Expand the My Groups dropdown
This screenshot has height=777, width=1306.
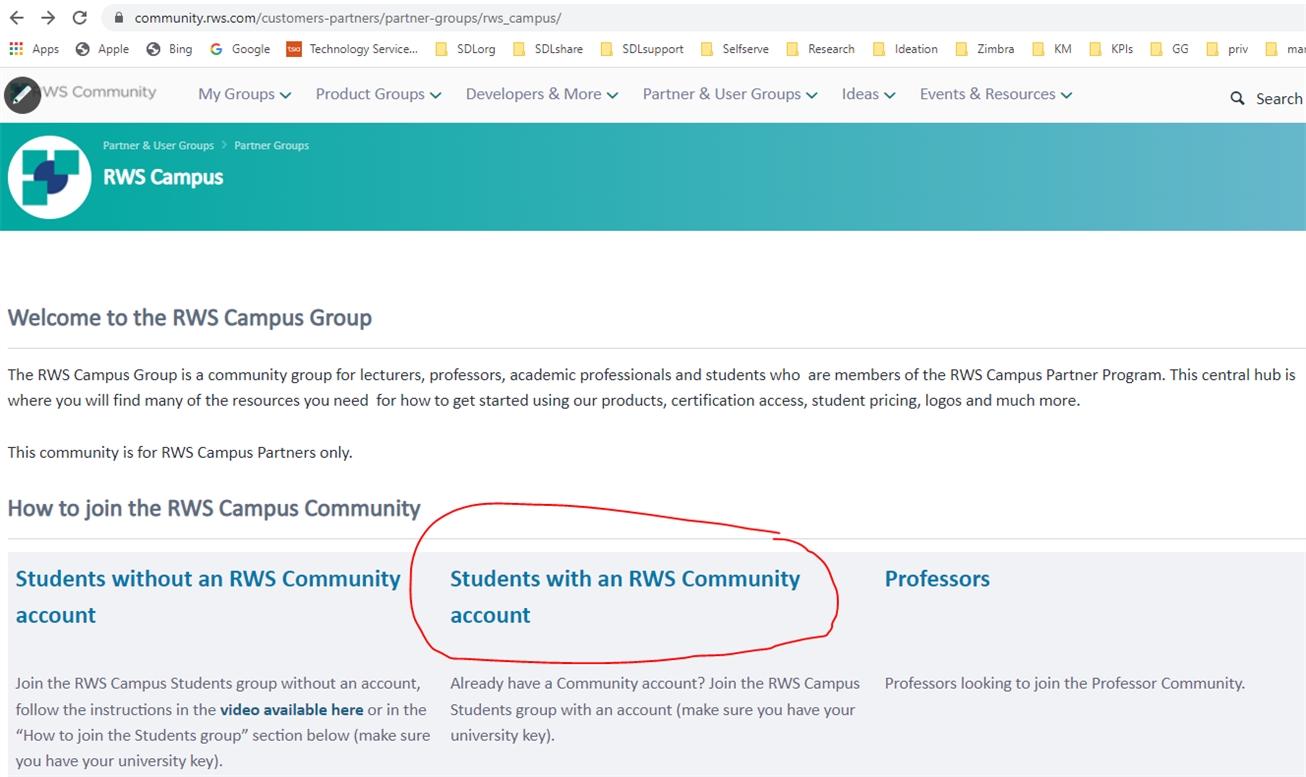pyautogui.click(x=244, y=94)
